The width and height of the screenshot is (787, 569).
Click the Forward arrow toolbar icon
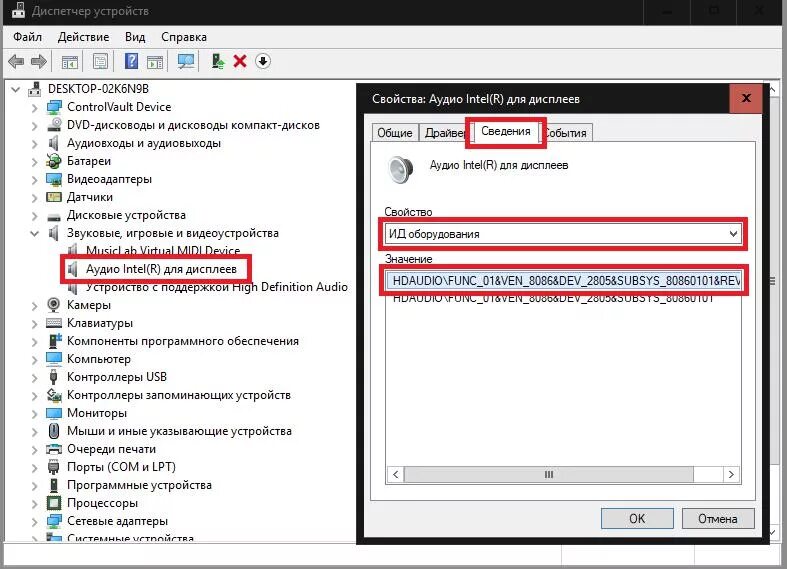pos(39,62)
